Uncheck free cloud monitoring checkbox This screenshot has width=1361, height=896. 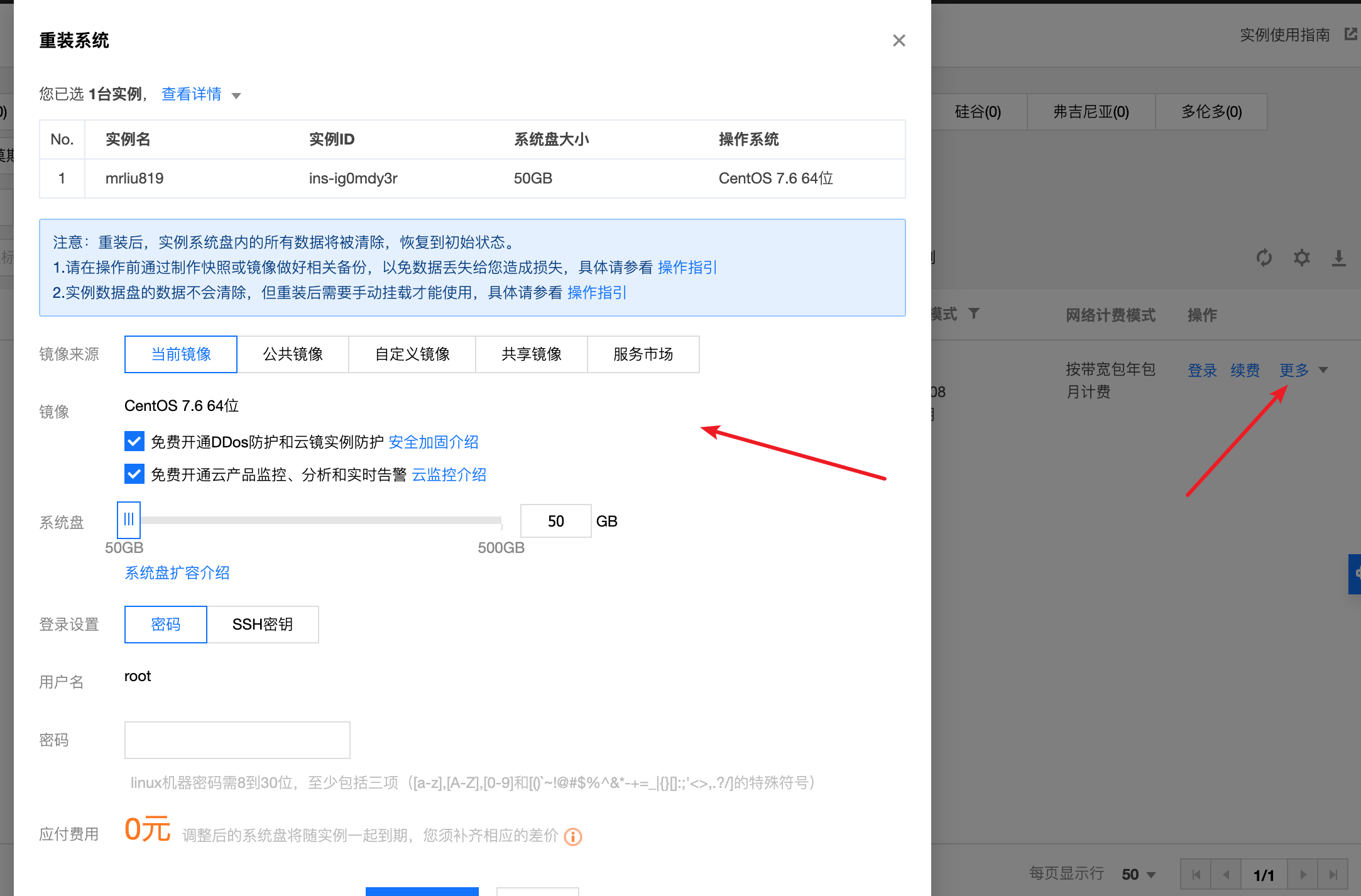tap(134, 474)
